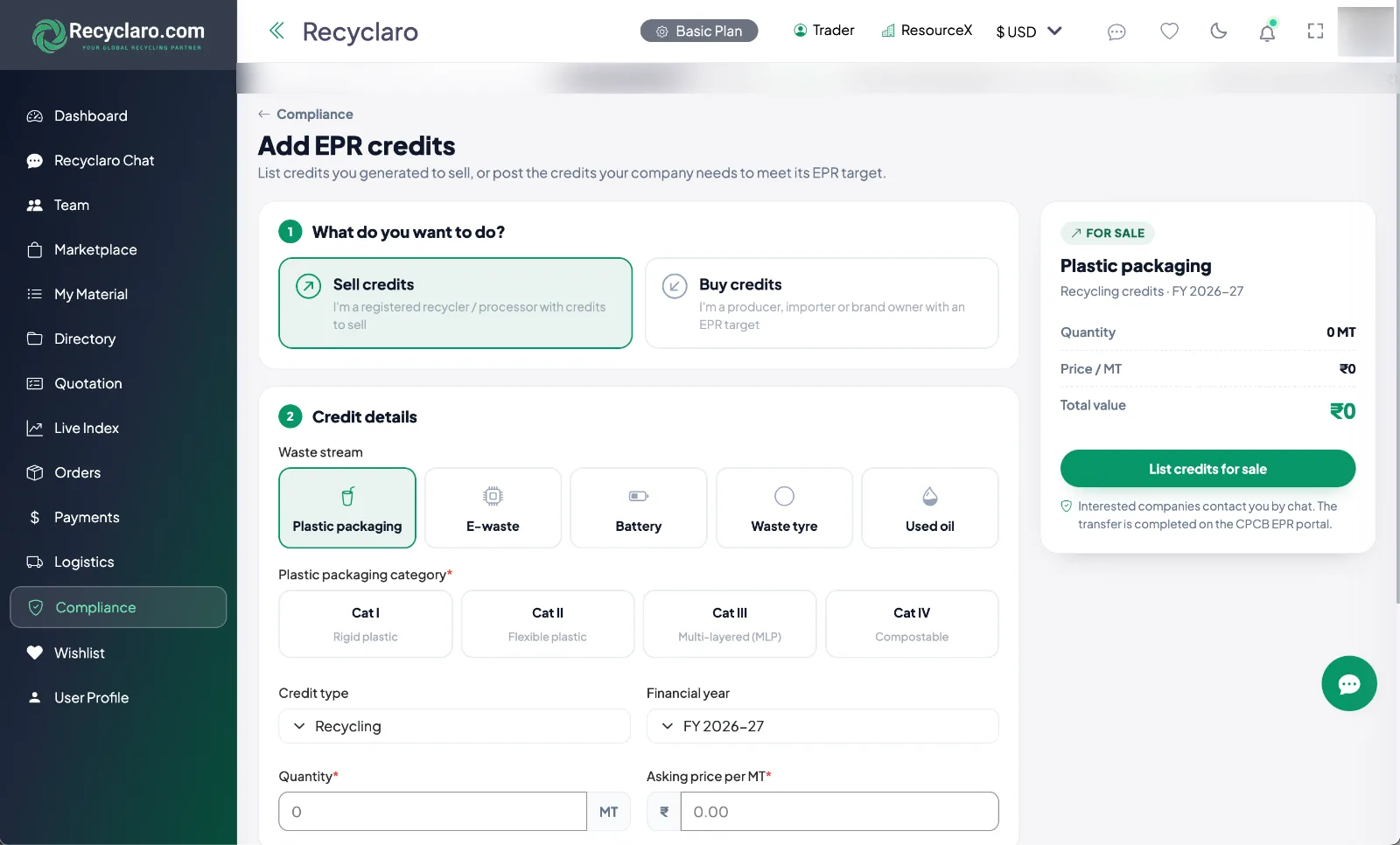Expand the Credit type Recycling dropdown
The image size is (1400, 845).
454,726
